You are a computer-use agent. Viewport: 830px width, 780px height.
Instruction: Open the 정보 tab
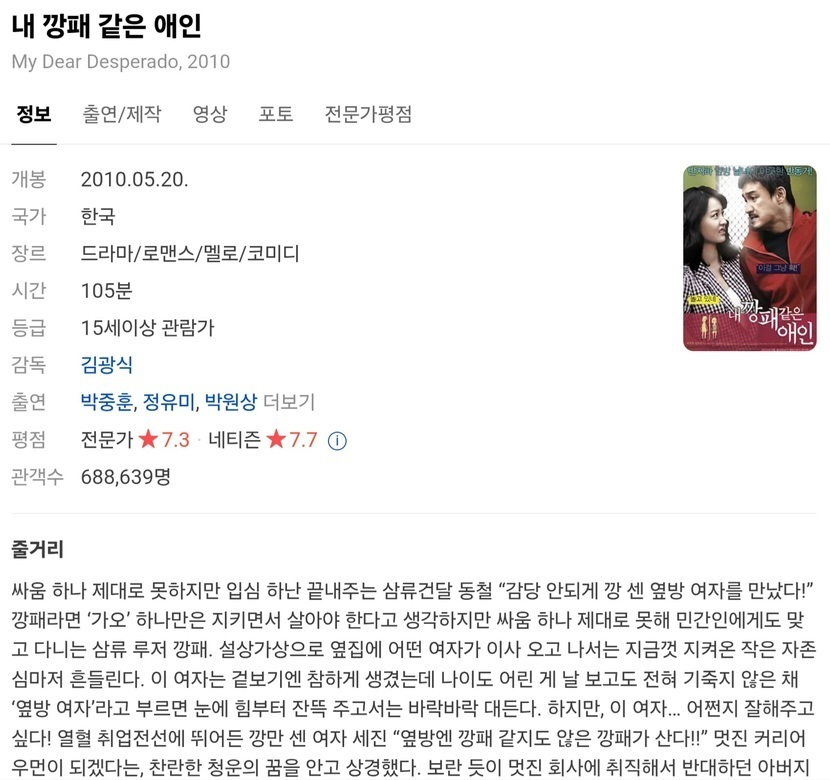(34, 114)
